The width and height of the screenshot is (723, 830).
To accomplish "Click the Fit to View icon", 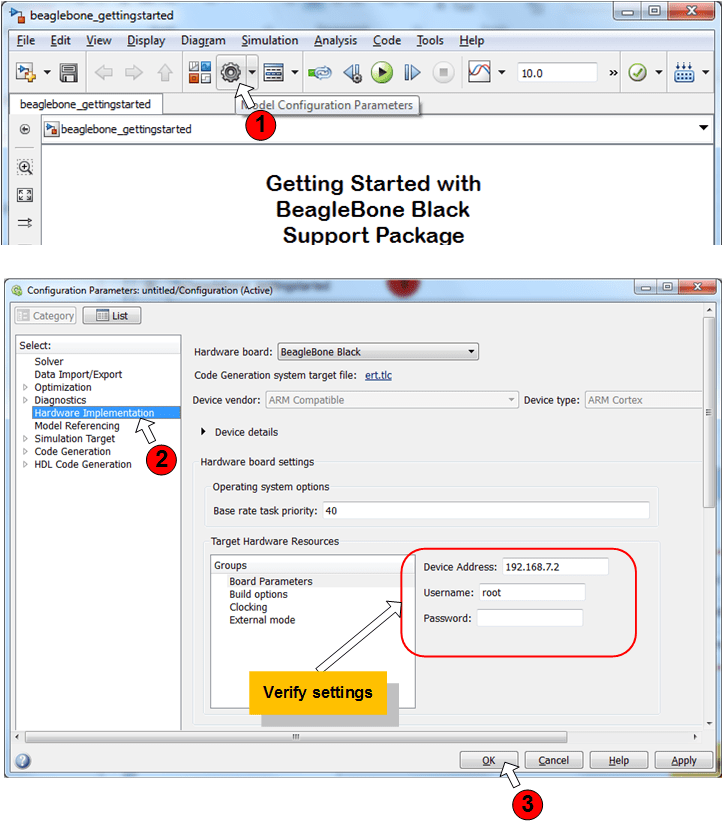I will pos(25,195).
